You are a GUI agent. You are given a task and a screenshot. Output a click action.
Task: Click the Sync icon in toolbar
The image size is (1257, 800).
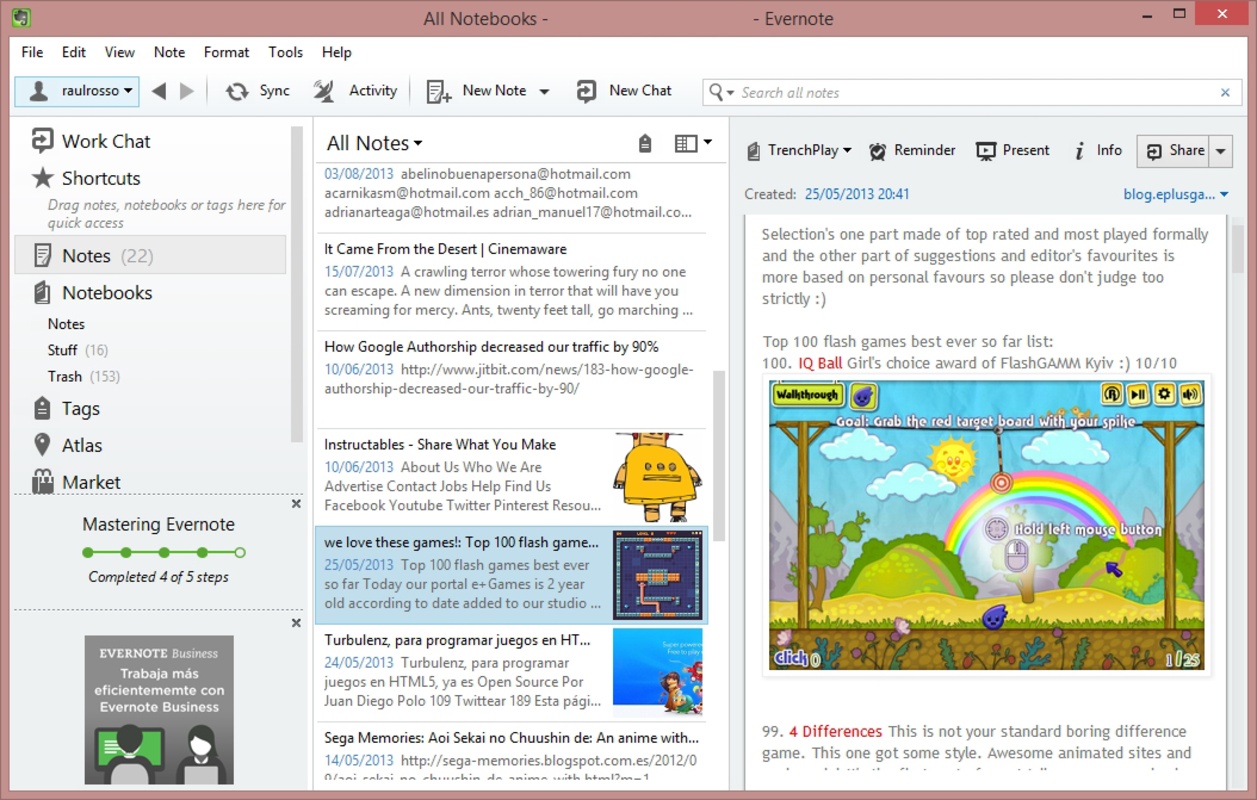pyautogui.click(x=237, y=91)
